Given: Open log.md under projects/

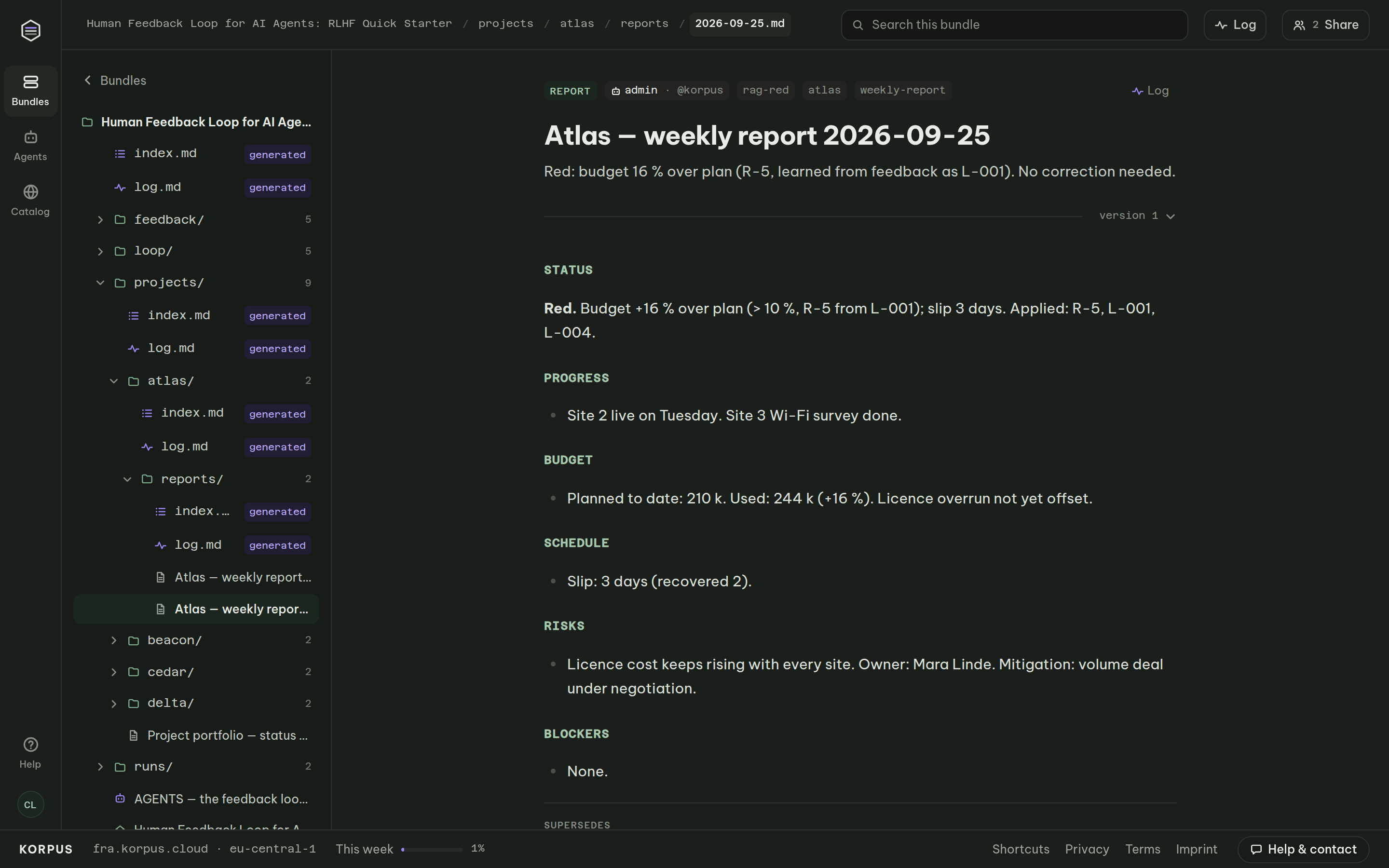Looking at the screenshot, I should [x=196, y=349].
